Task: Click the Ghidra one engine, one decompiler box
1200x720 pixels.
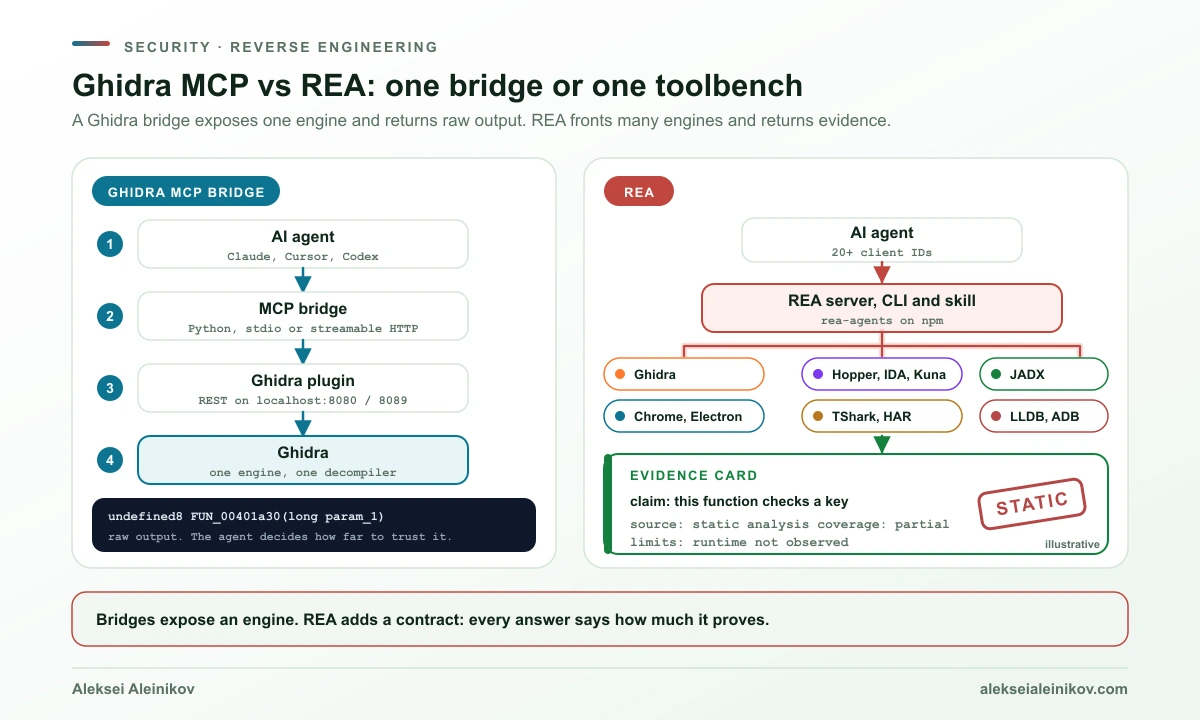Action: pos(303,460)
